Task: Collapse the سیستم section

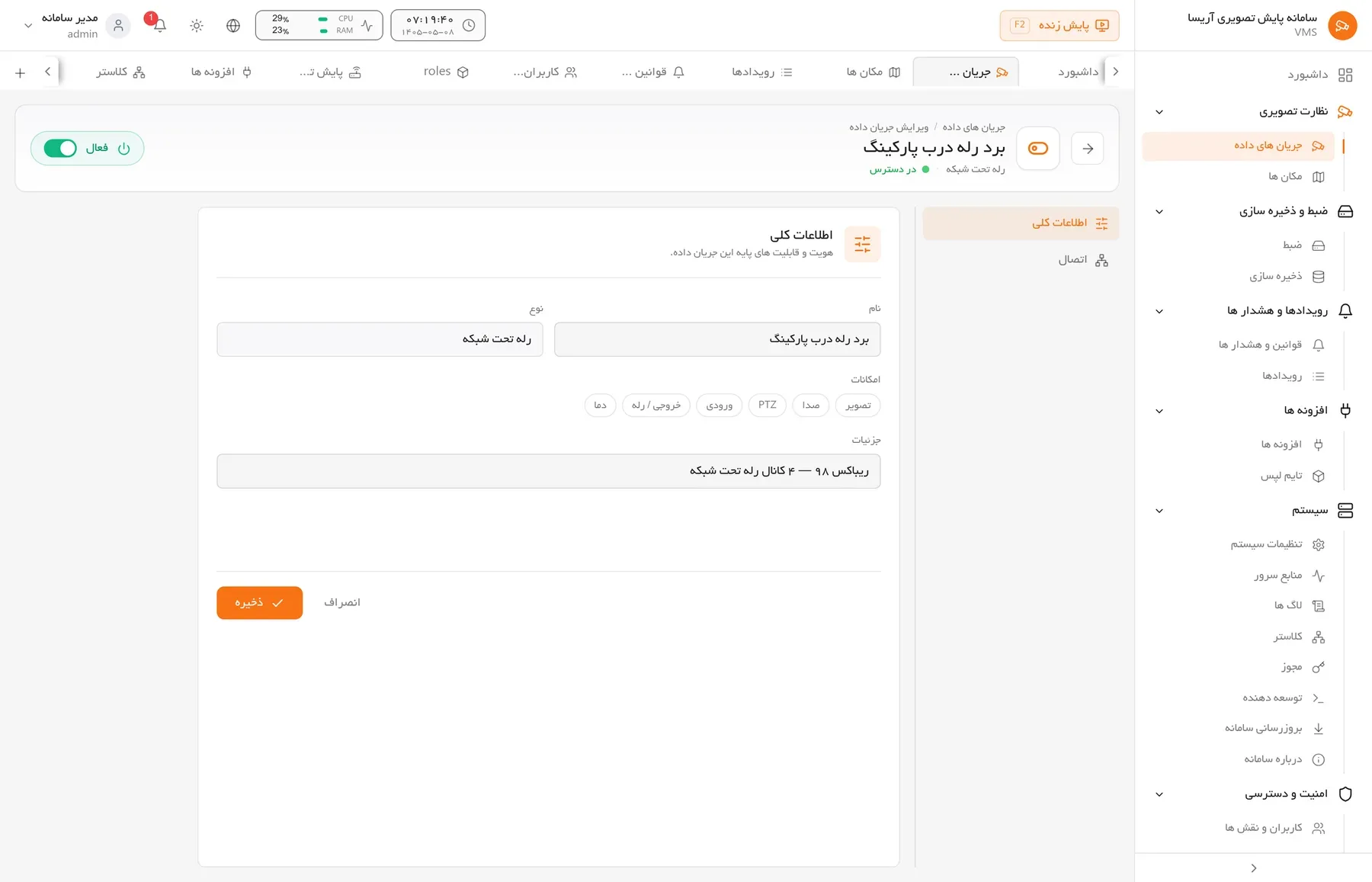Action: (x=1159, y=511)
